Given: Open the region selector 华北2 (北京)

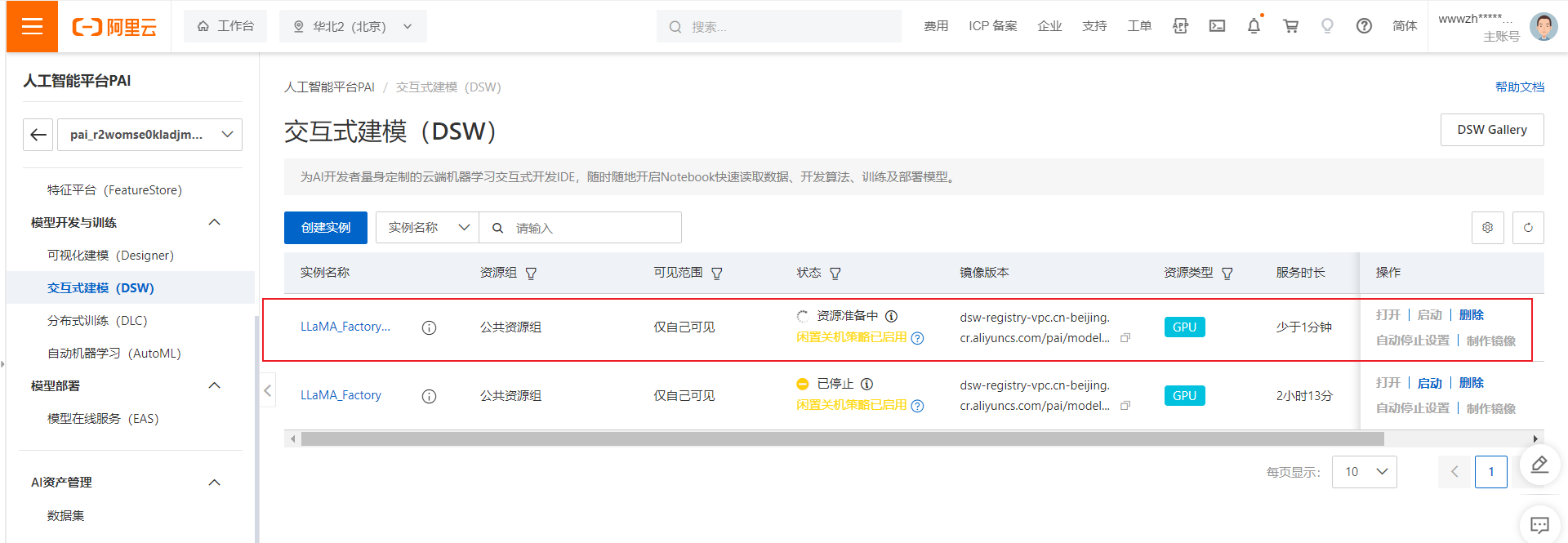Looking at the screenshot, I should [353, 26].
